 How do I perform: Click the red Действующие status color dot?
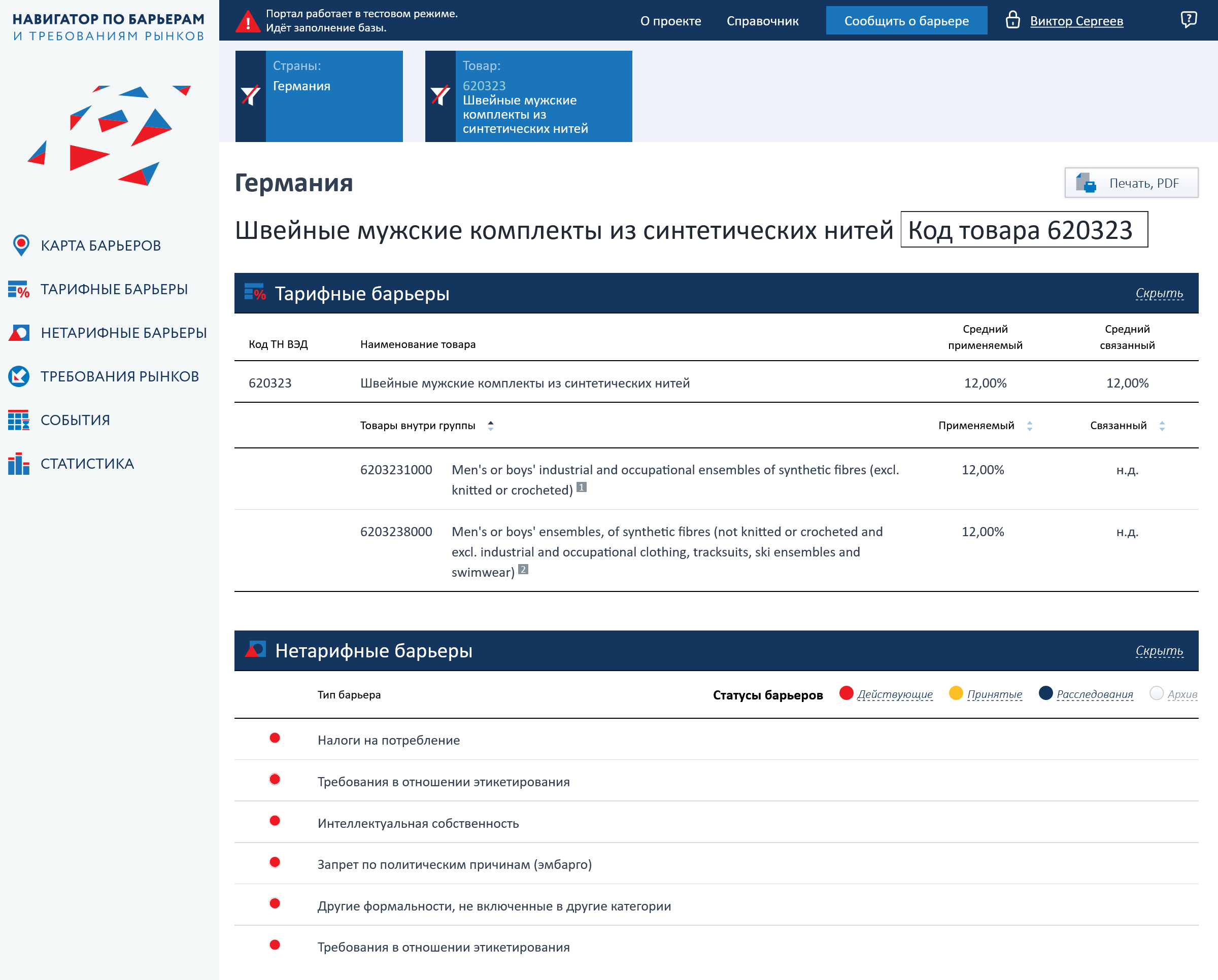(845, 693)
